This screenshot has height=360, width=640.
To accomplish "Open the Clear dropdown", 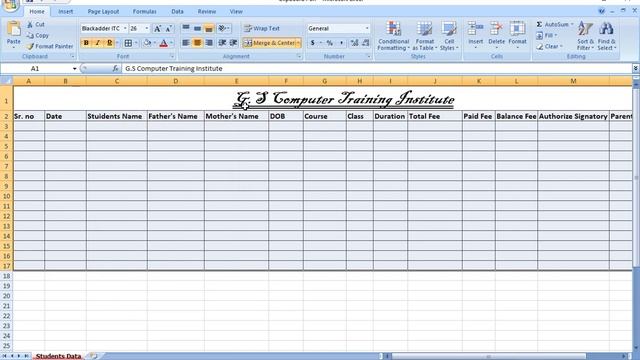I will (x=549, y=47).
